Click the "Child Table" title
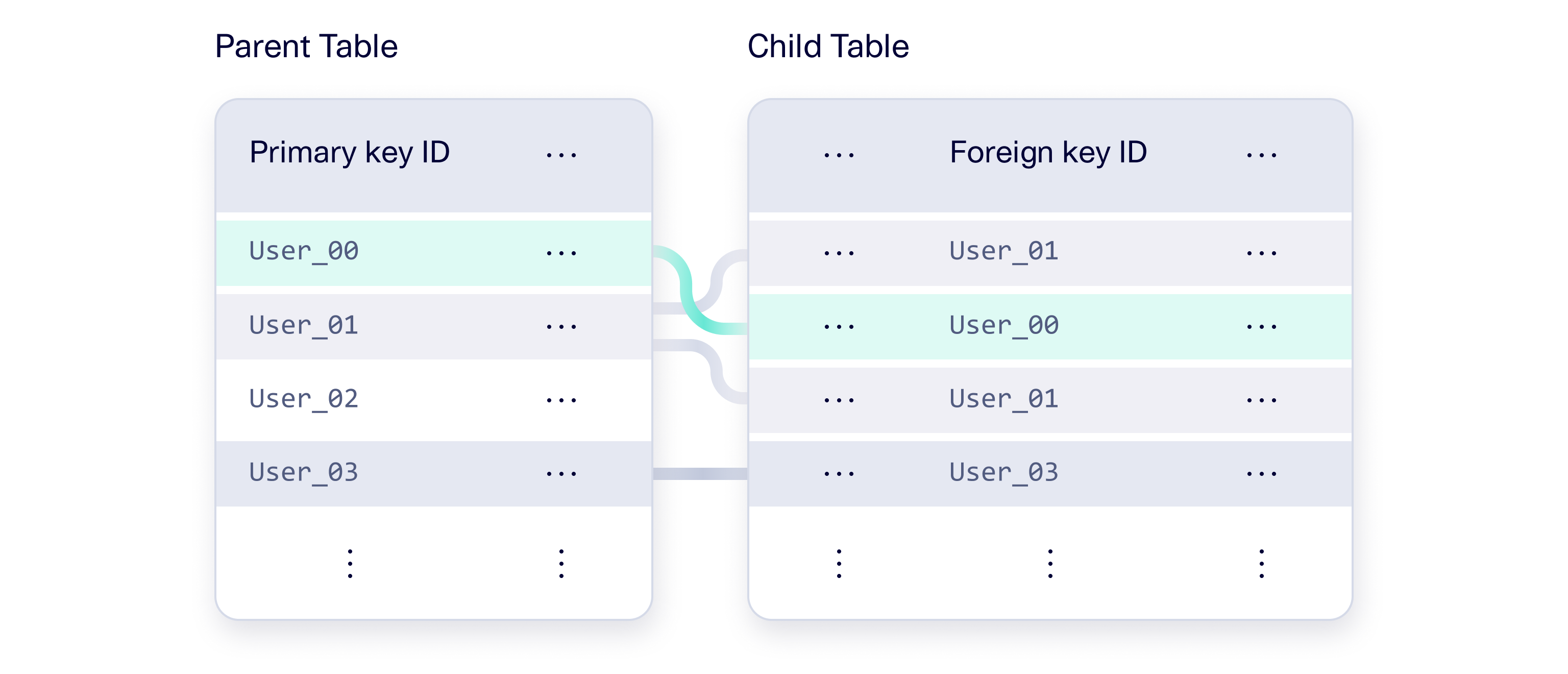 click(x=828, y=46)
